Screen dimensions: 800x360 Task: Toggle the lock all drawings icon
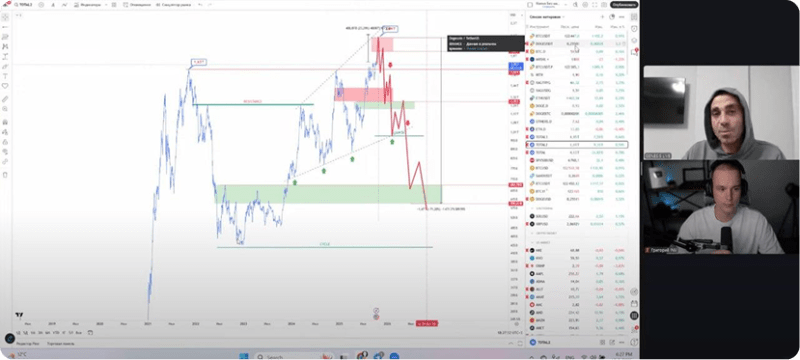tap(5, 142)
